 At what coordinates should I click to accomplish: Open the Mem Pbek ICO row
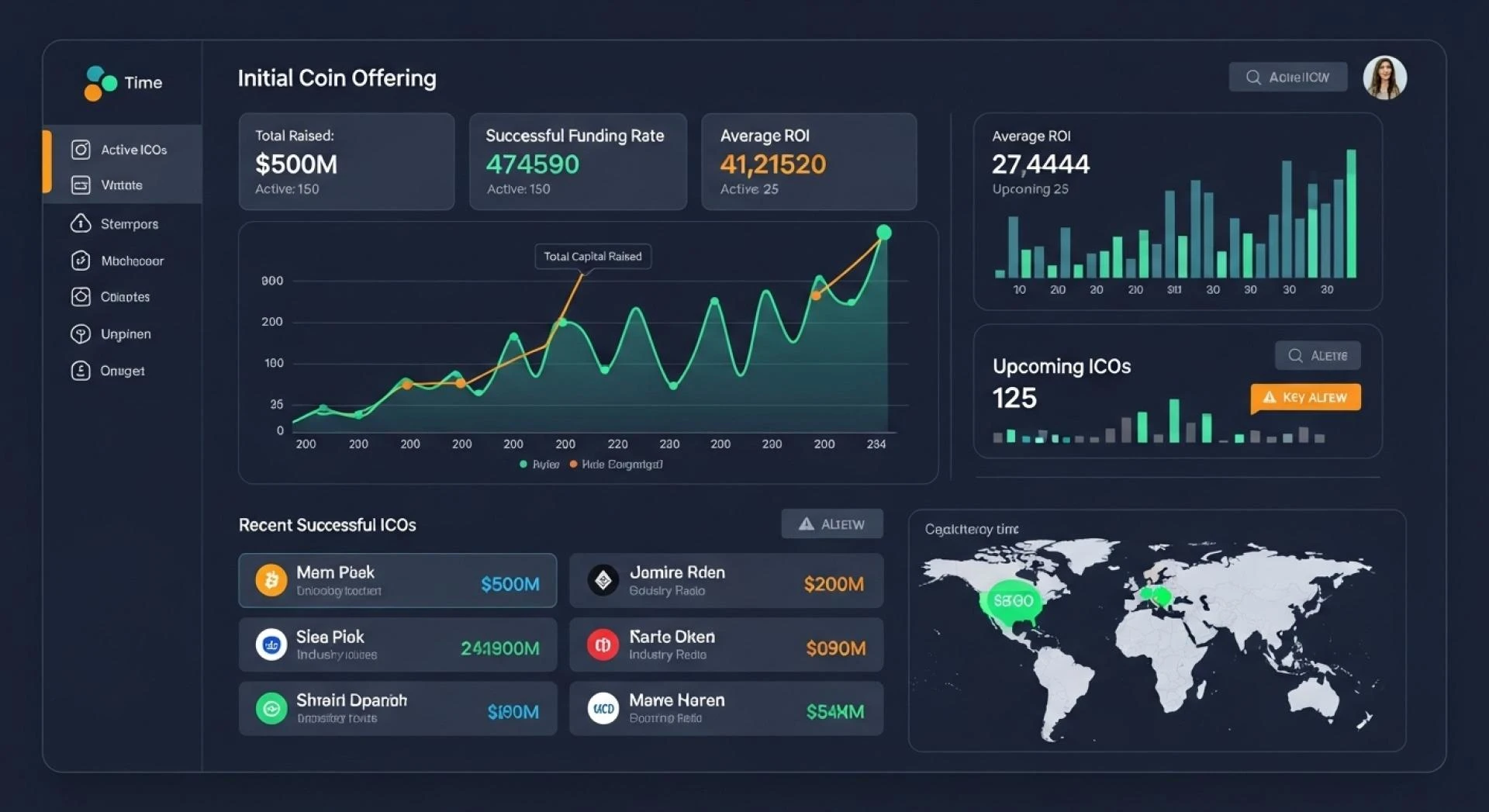398,580
